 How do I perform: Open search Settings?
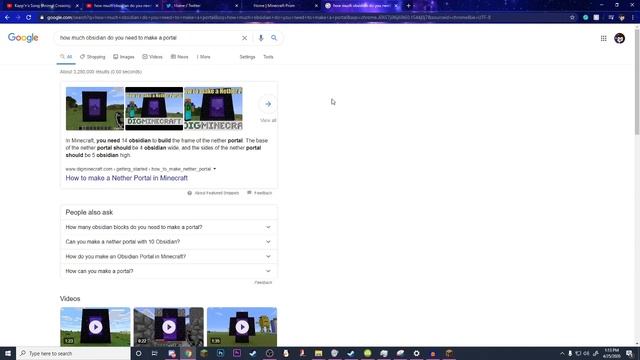[x=247, y=57]
